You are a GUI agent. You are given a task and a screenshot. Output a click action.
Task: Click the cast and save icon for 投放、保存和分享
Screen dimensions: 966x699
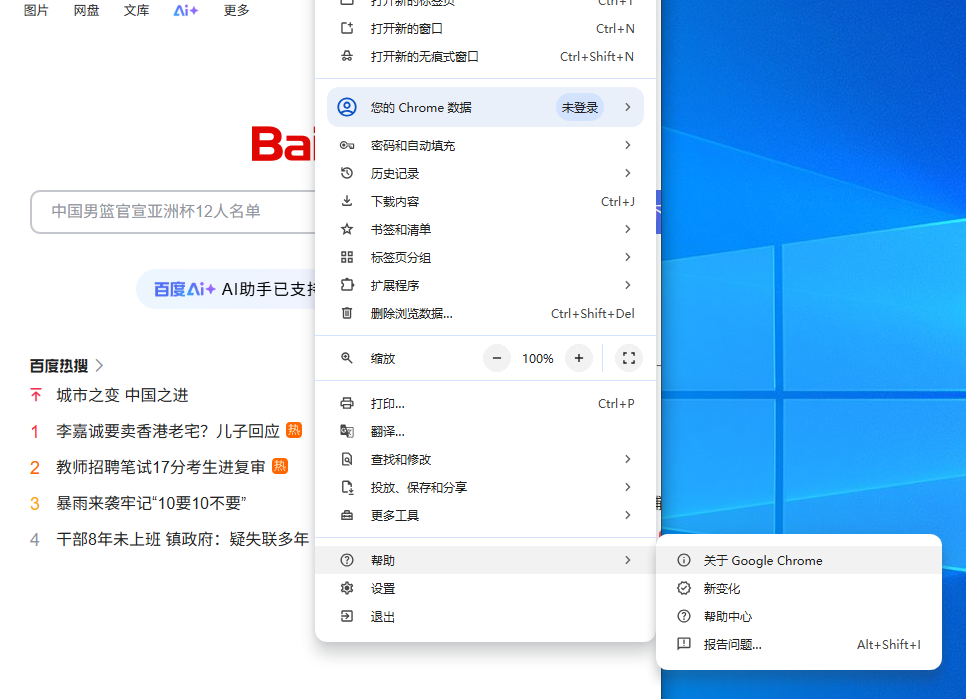point(347,487)
